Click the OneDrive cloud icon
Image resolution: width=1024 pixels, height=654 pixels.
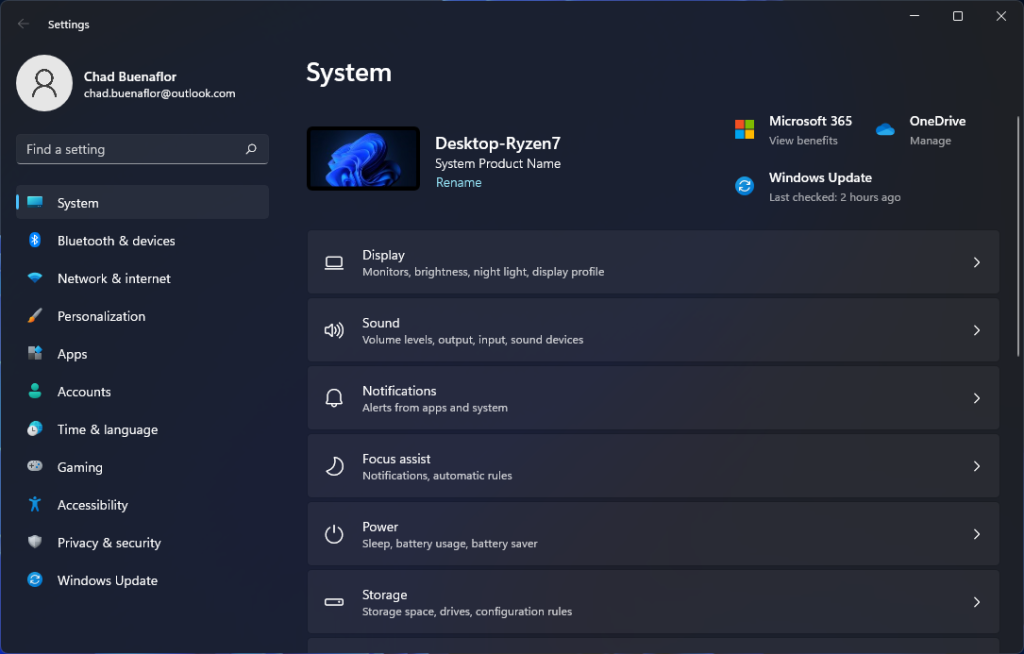coord(885,129)
